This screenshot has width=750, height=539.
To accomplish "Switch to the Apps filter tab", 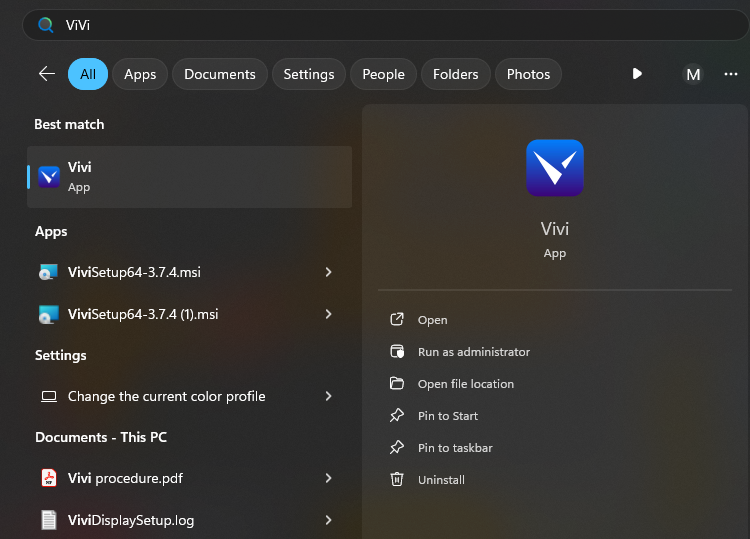I will click(x=140, y=74).
